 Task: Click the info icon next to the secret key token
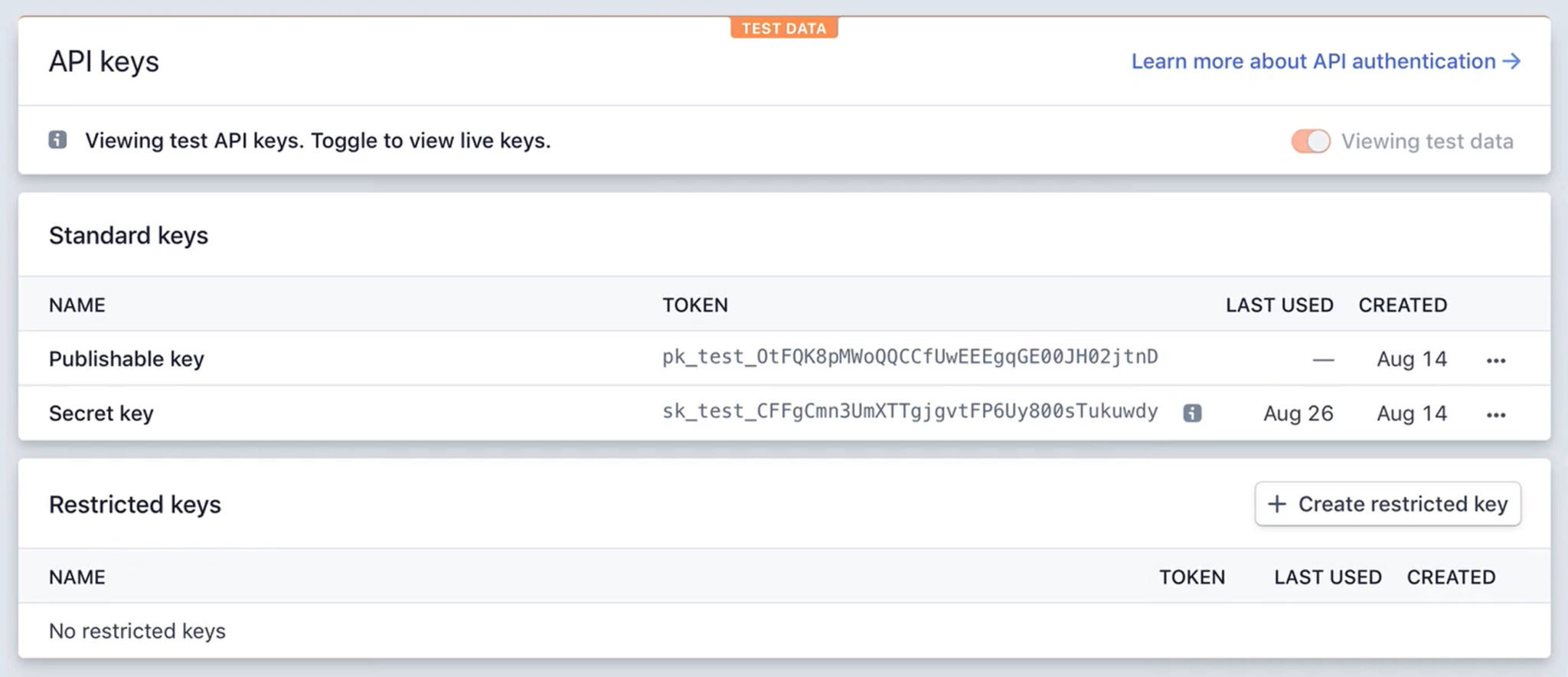[x=1192, y=414]
